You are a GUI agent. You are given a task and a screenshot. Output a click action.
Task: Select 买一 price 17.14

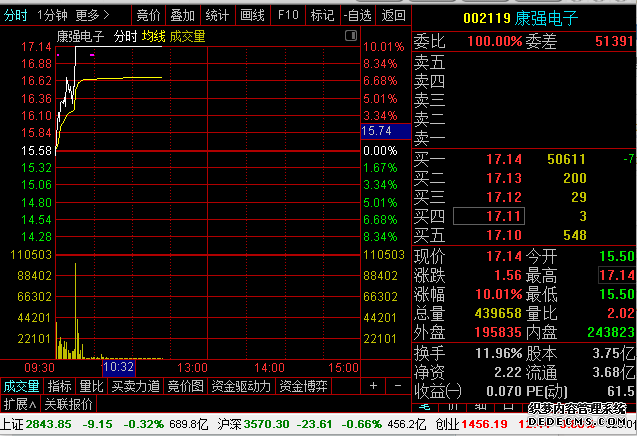tap(504, 159)
